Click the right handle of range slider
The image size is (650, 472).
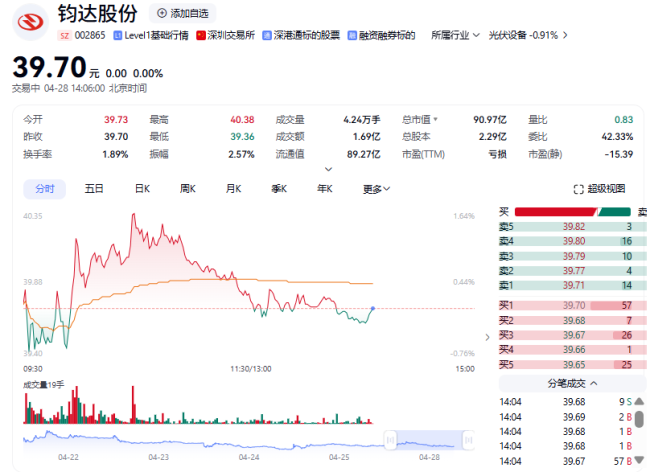(x=468, y=440)
